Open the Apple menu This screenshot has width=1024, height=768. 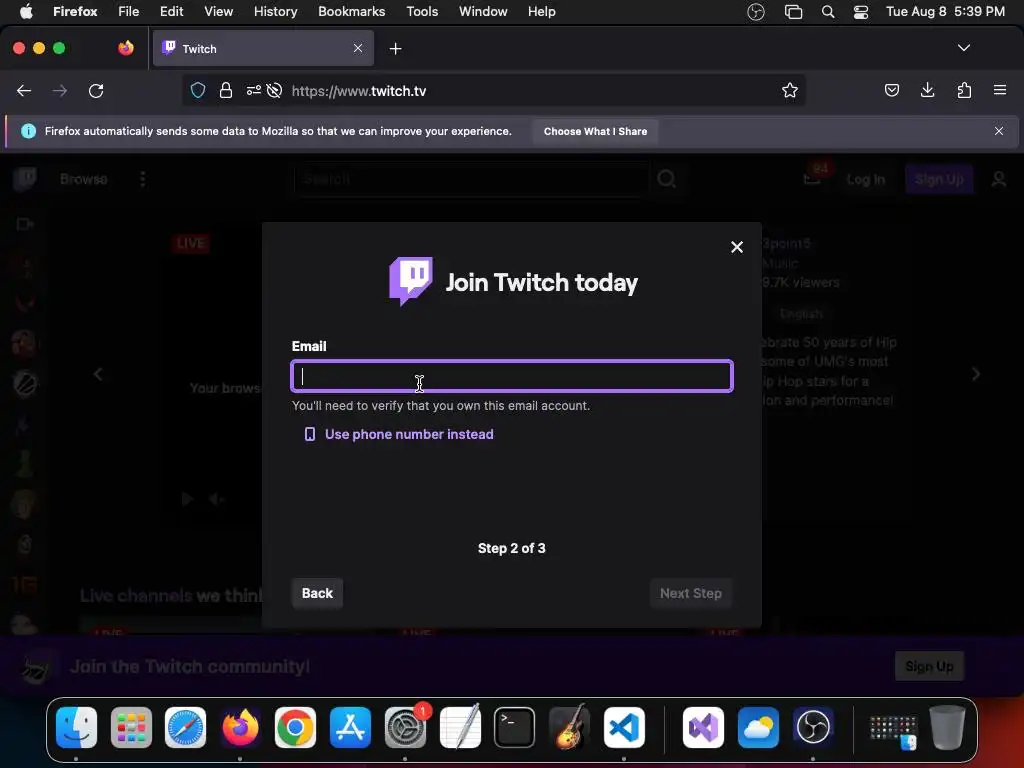pos(26,11)
